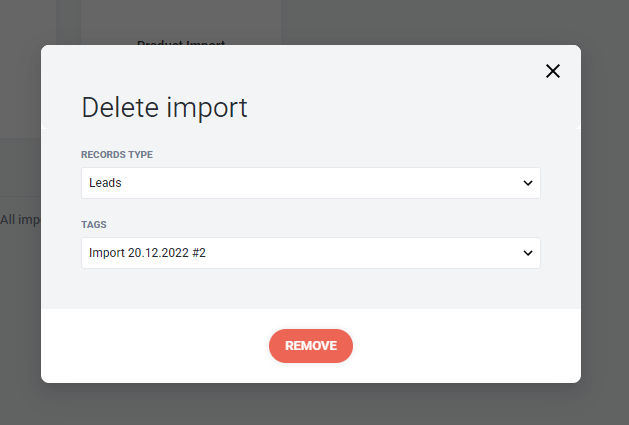Screen dimensions: 629x425
Task: Open the Records Type dropdown
Action: pyautogui.click(x=310, y=183)
